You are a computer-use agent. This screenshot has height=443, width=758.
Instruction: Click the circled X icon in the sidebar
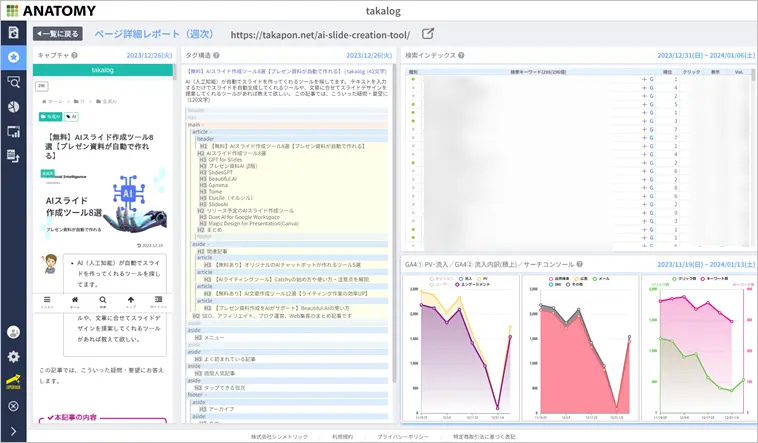[14, 406]
